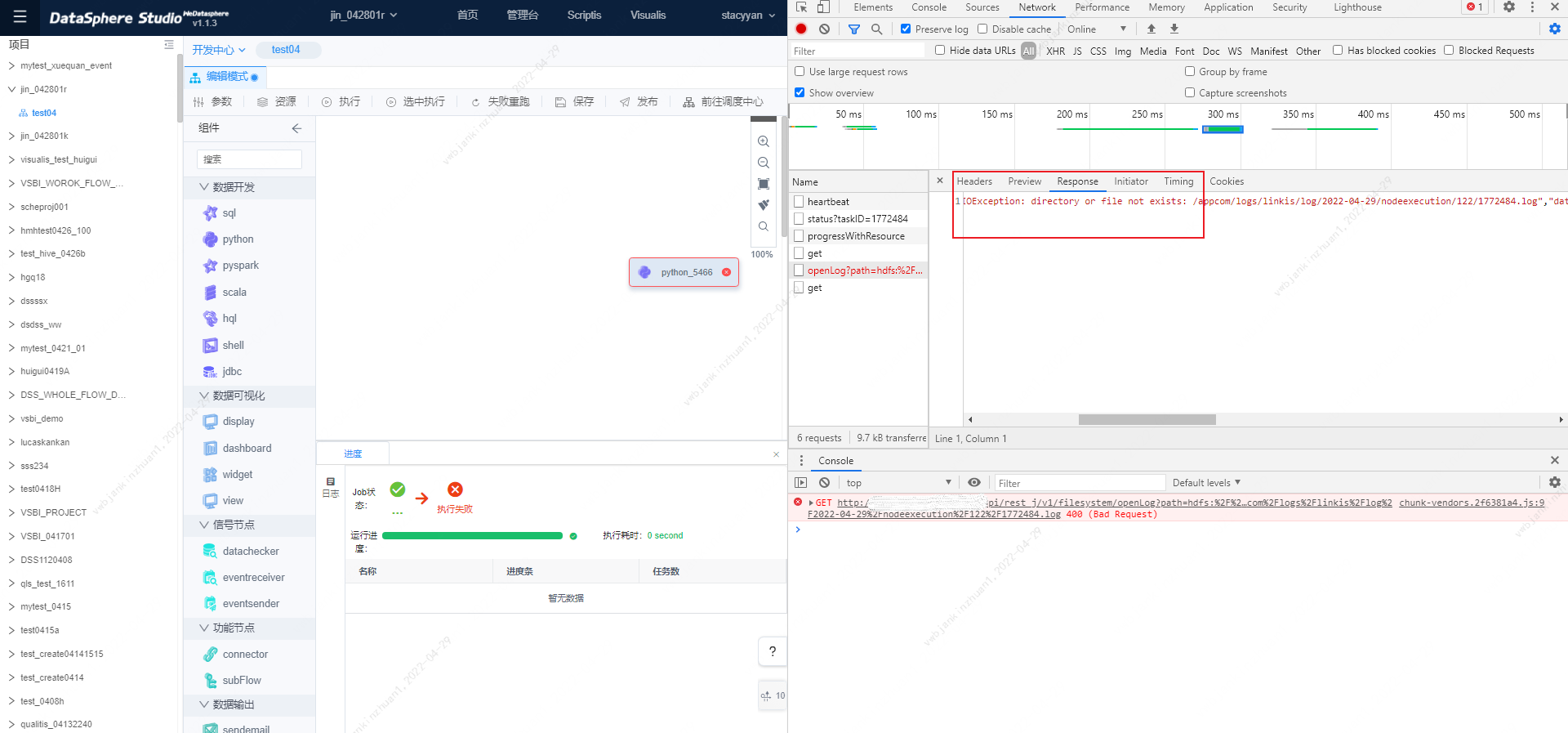Collapse the 数据可视化 component group
Viewport: 1568px width, 733px height.
coord(204,396)
